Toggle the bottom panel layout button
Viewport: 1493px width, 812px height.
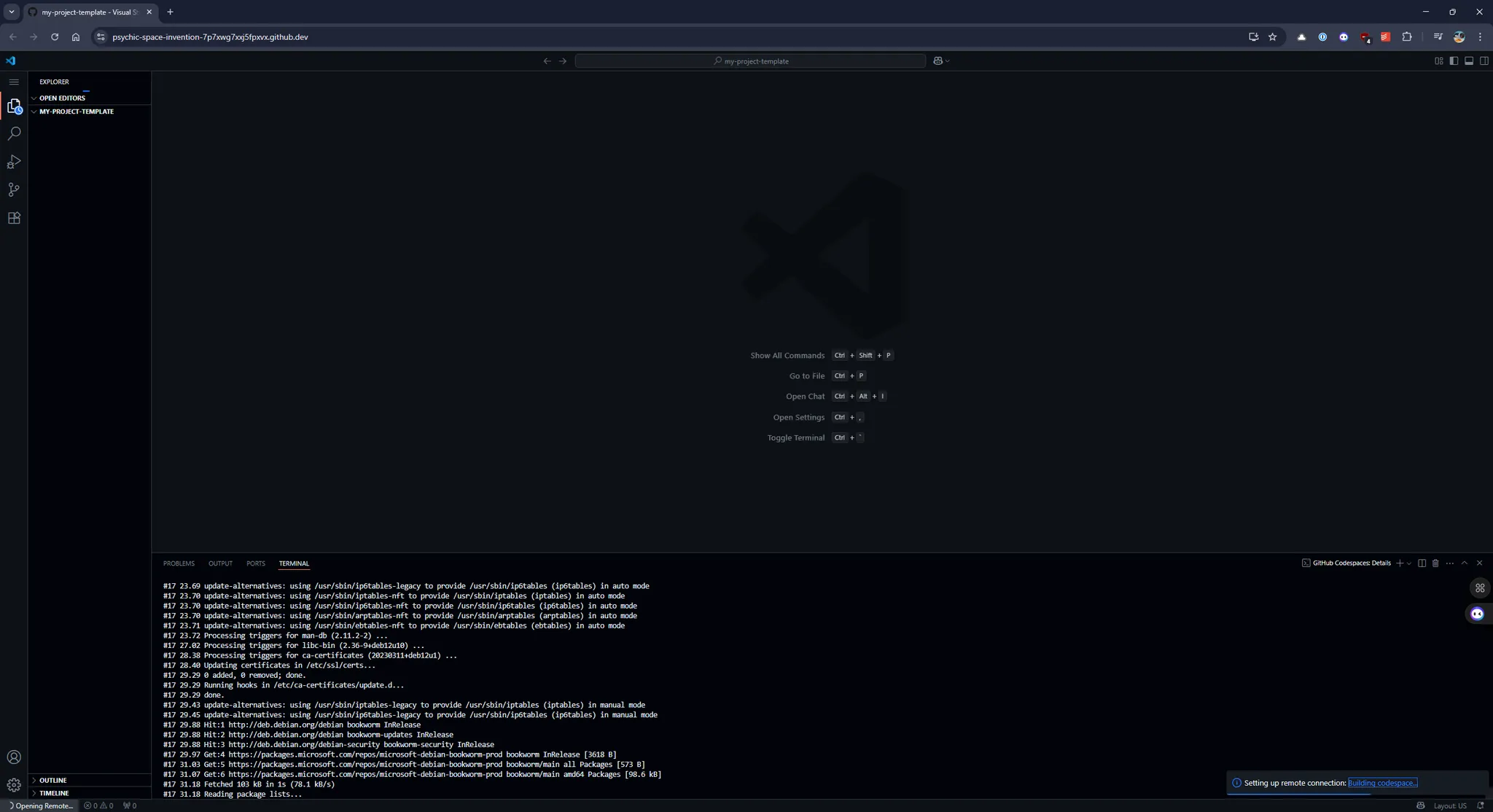[1469, 61]
